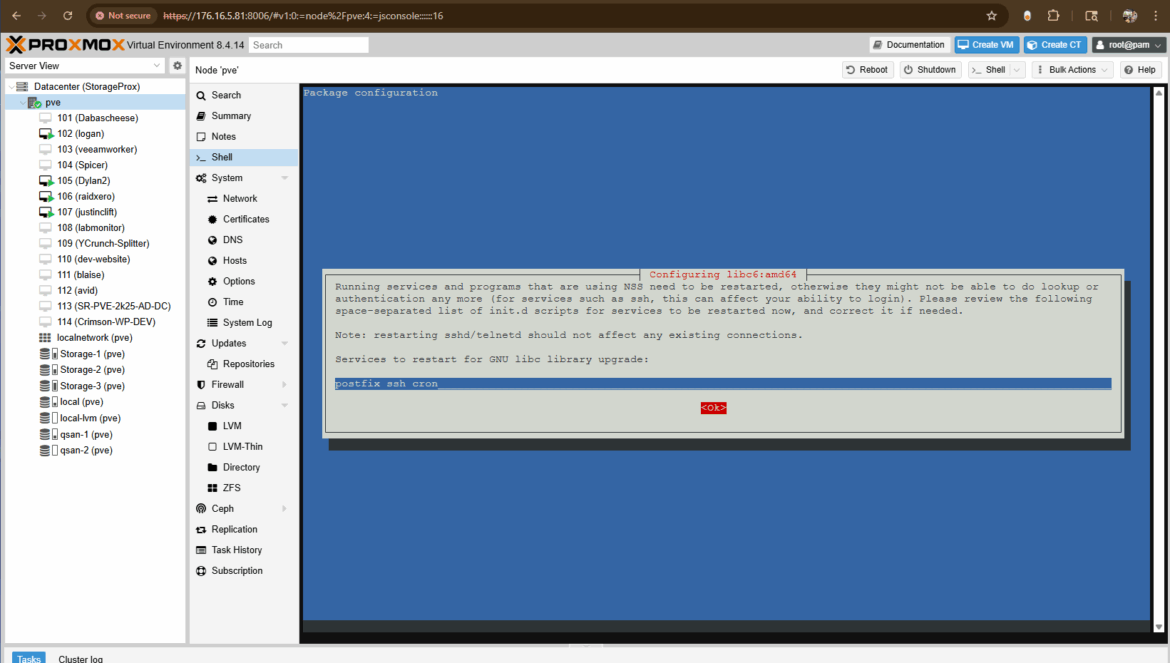Click the Storage-1 (pve) storage icon
This screenshot has width=1170, height=663.
pos(47,354)
